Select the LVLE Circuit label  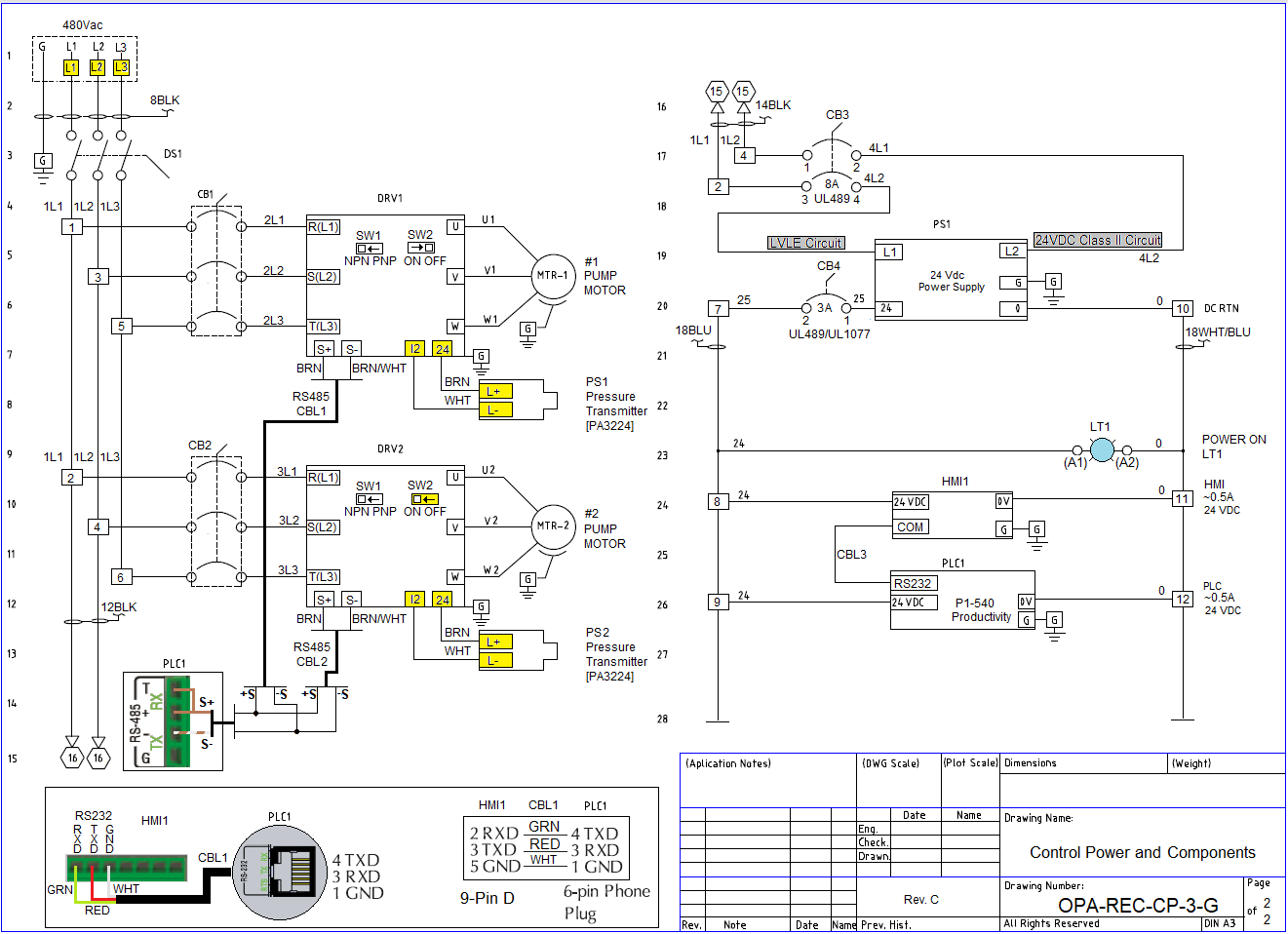(x=805, y=243)
